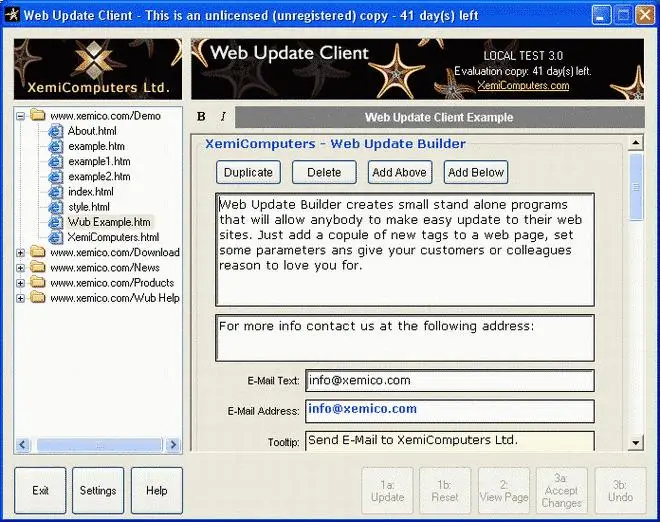This screenshot has height=522, width=660.
Task: Click the XemiComputers.html page icon
Action: pos(55,237)
